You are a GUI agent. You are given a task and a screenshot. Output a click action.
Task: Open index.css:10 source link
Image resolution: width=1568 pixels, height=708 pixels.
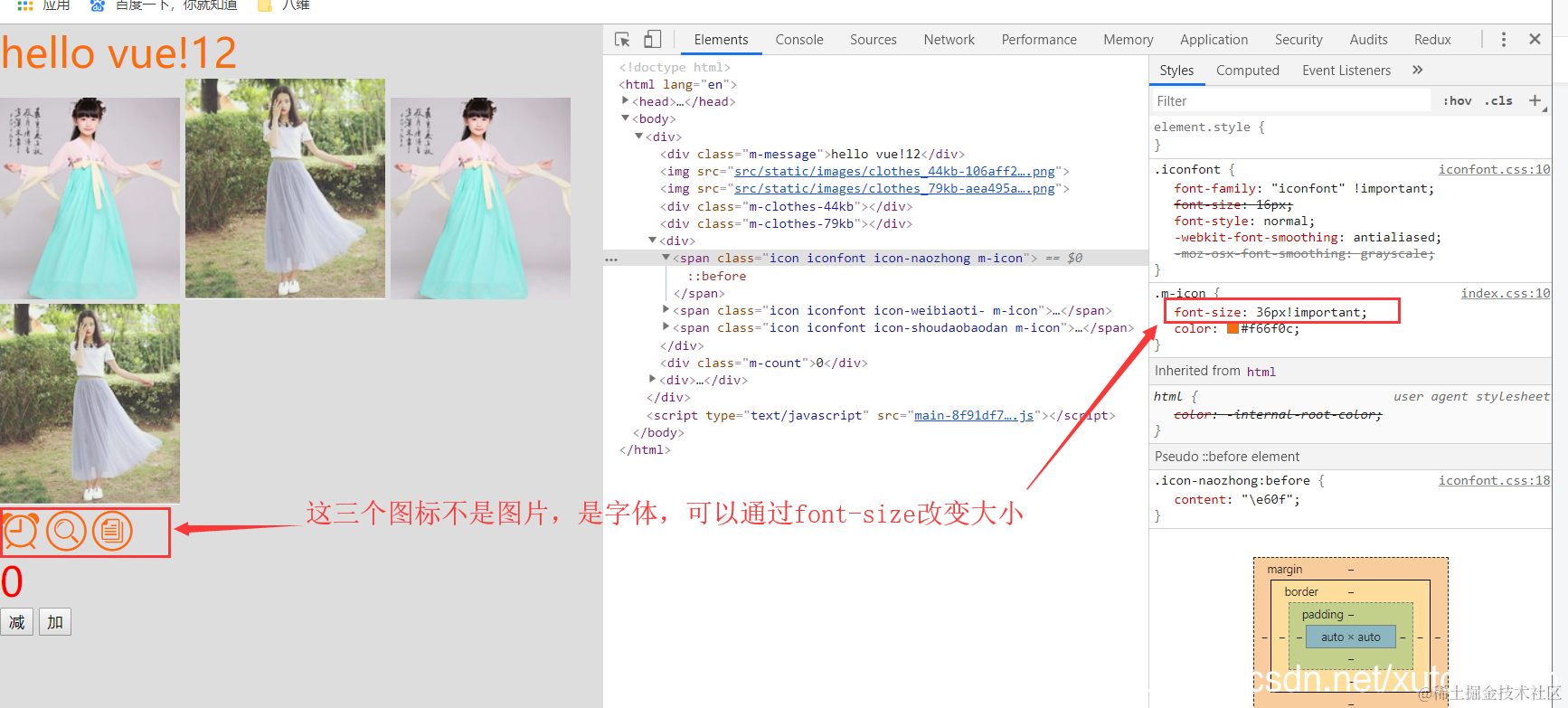pyautogui.click(x=1505, y=293)
